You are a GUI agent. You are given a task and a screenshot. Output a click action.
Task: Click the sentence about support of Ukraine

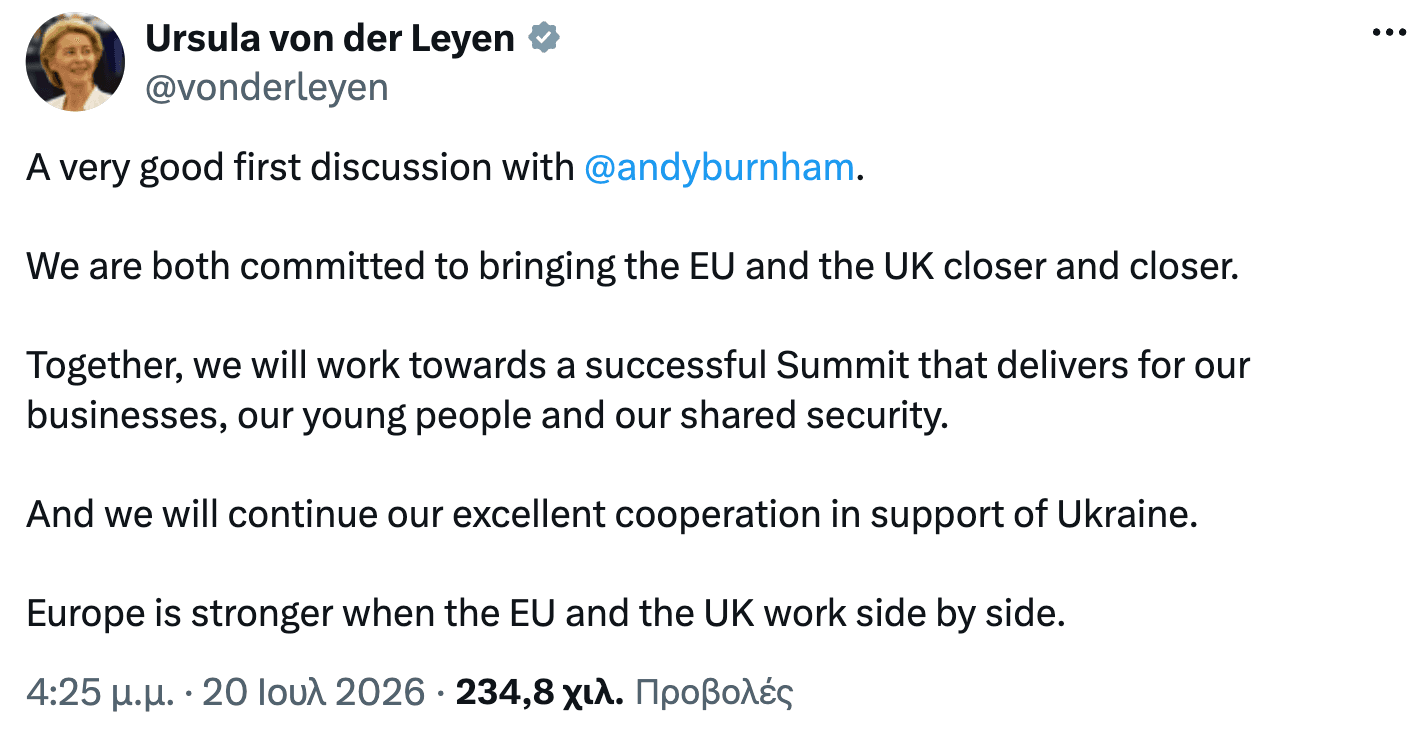click(x=611, y=515)
